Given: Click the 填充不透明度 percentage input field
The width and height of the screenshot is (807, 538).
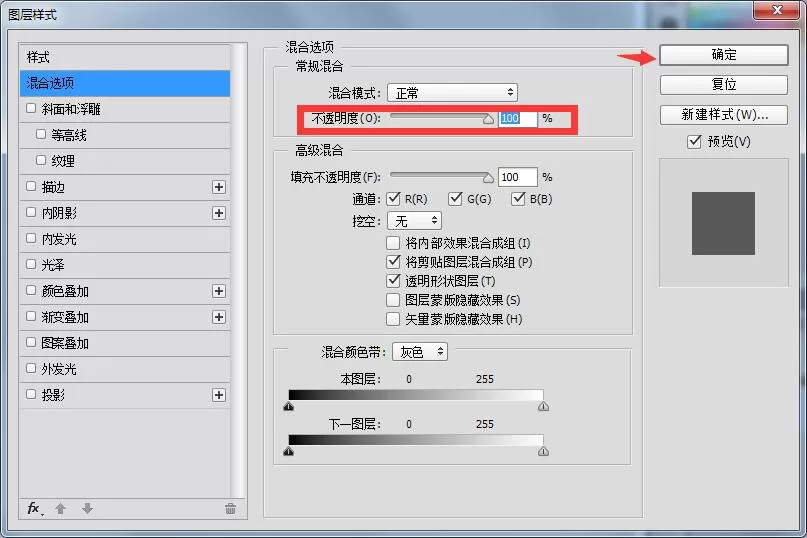Looking at the screenshot, I should [518, 177].
